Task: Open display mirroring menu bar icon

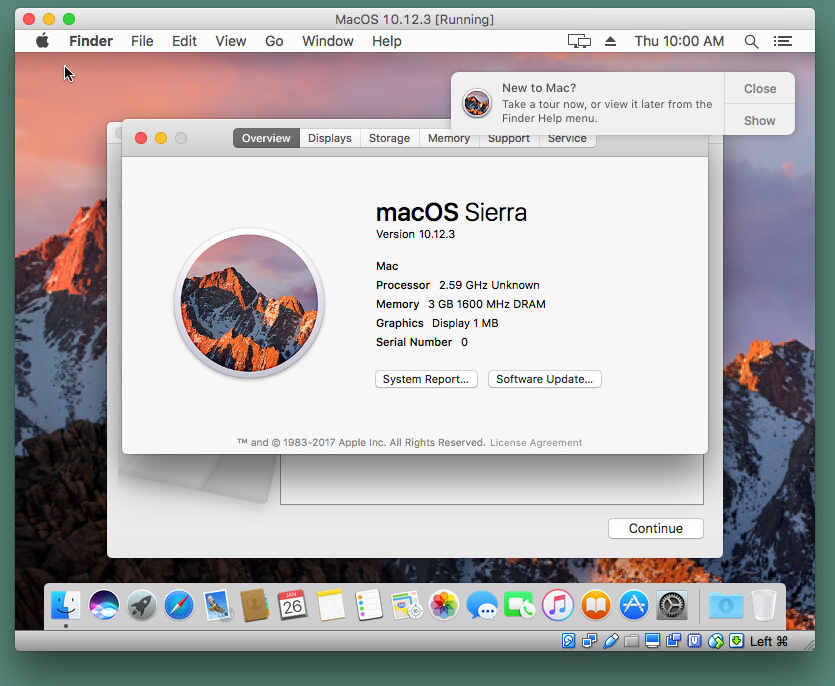Action: (579, 41)
